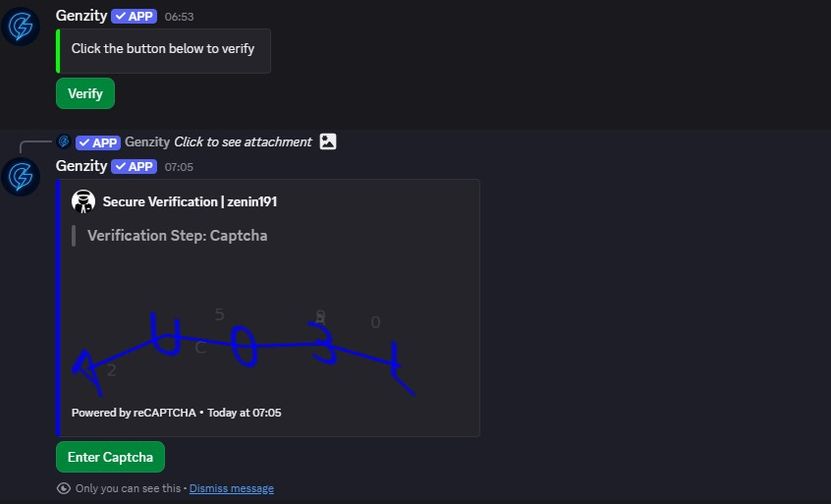Click the APP badge in the 06:53 message header
Viewport: 831px width, 504px height.
pos(134,16)
